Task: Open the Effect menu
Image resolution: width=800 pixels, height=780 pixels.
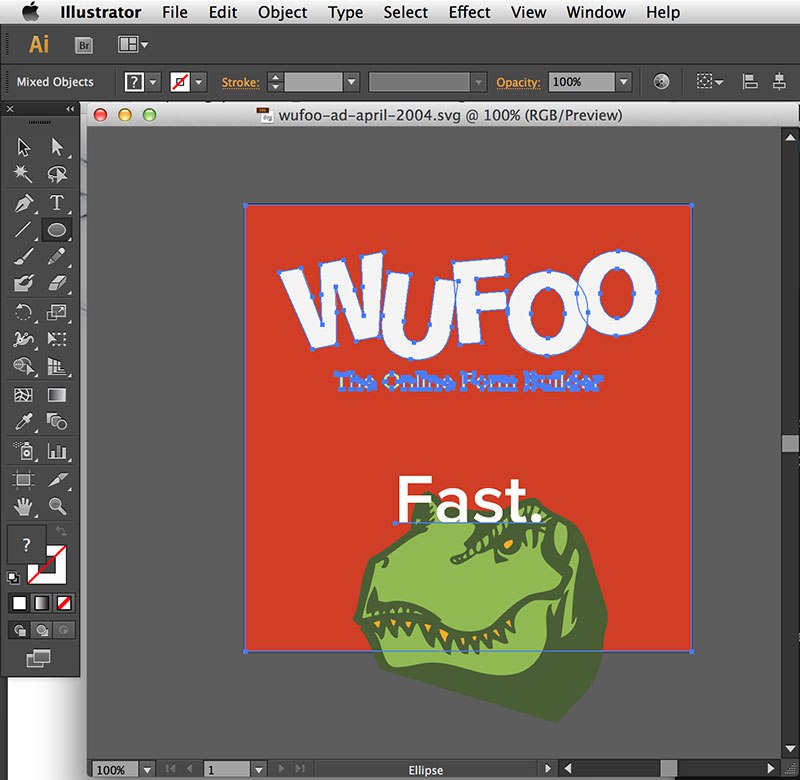Action: point(469,12)
